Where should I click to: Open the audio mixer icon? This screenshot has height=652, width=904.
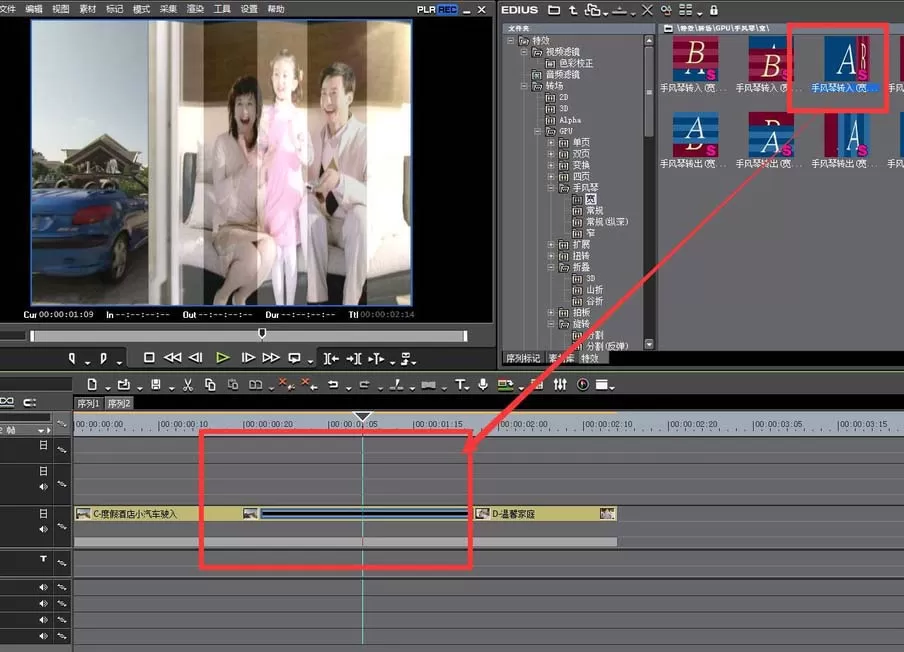[560, 384]
